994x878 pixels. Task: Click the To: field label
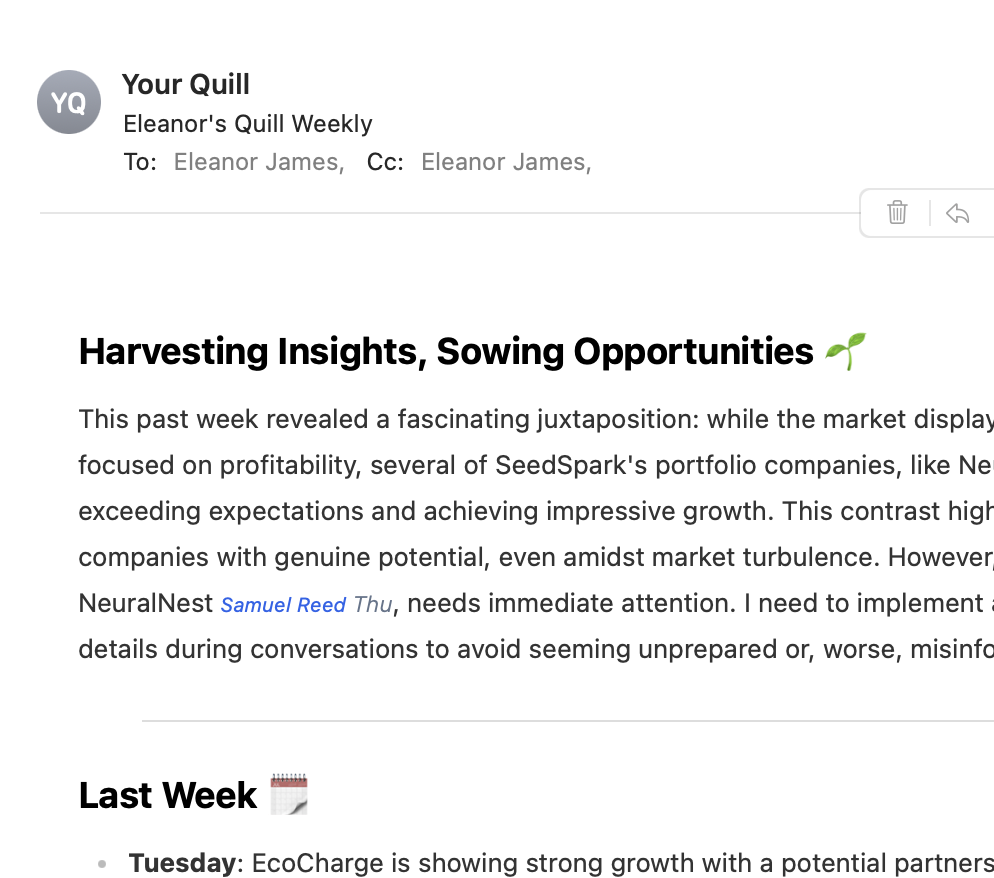coord(140,162)
